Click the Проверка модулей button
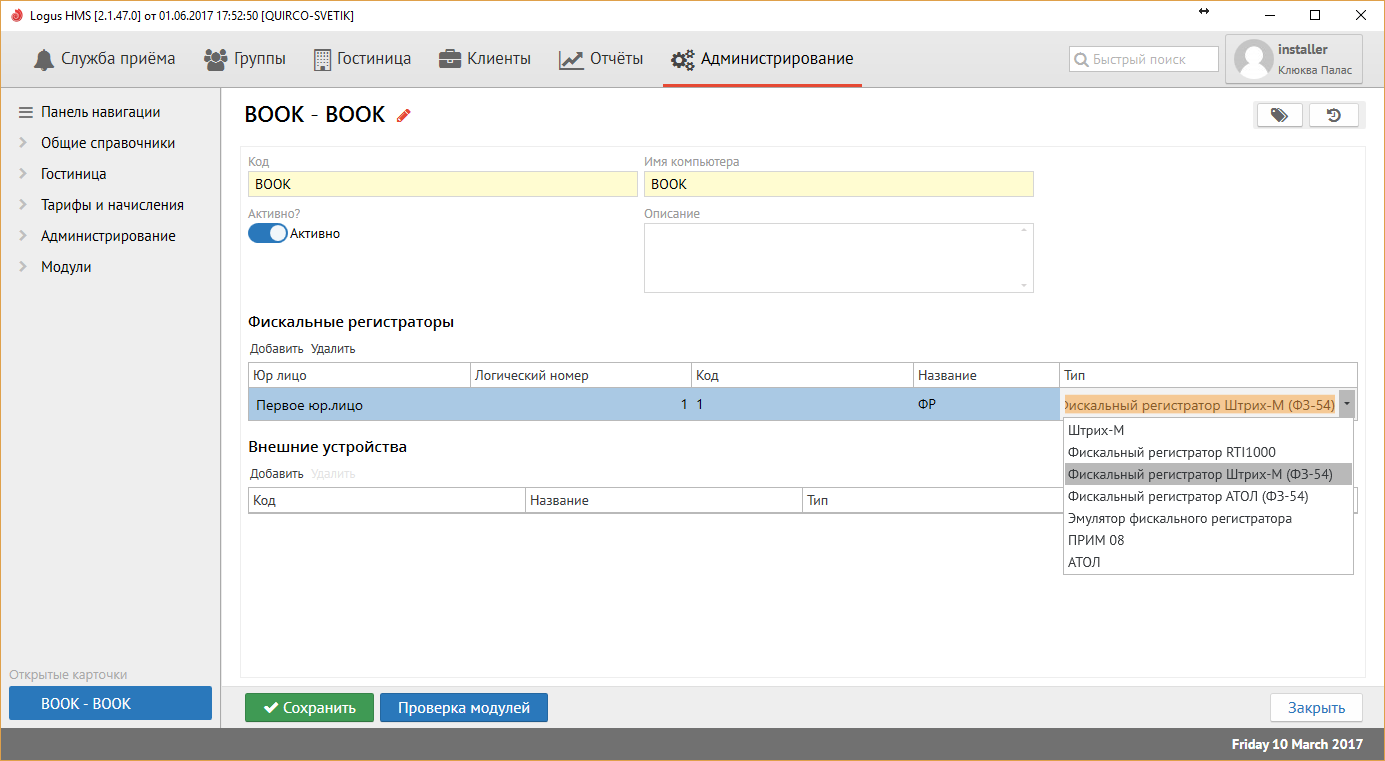This screenshot has width=1385, height=761. click(463, 708)
